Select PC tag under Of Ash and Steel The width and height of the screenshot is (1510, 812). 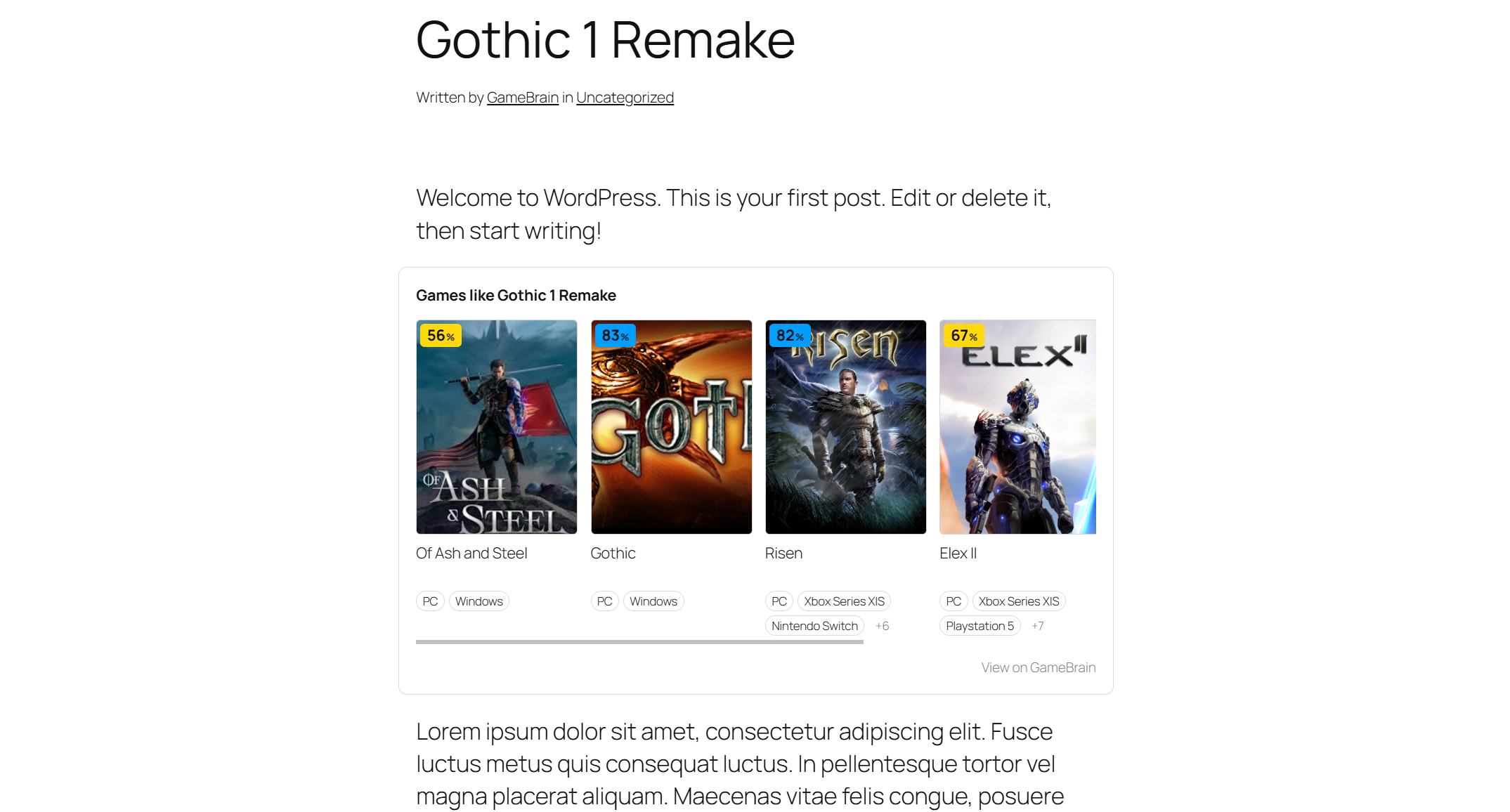430,601
